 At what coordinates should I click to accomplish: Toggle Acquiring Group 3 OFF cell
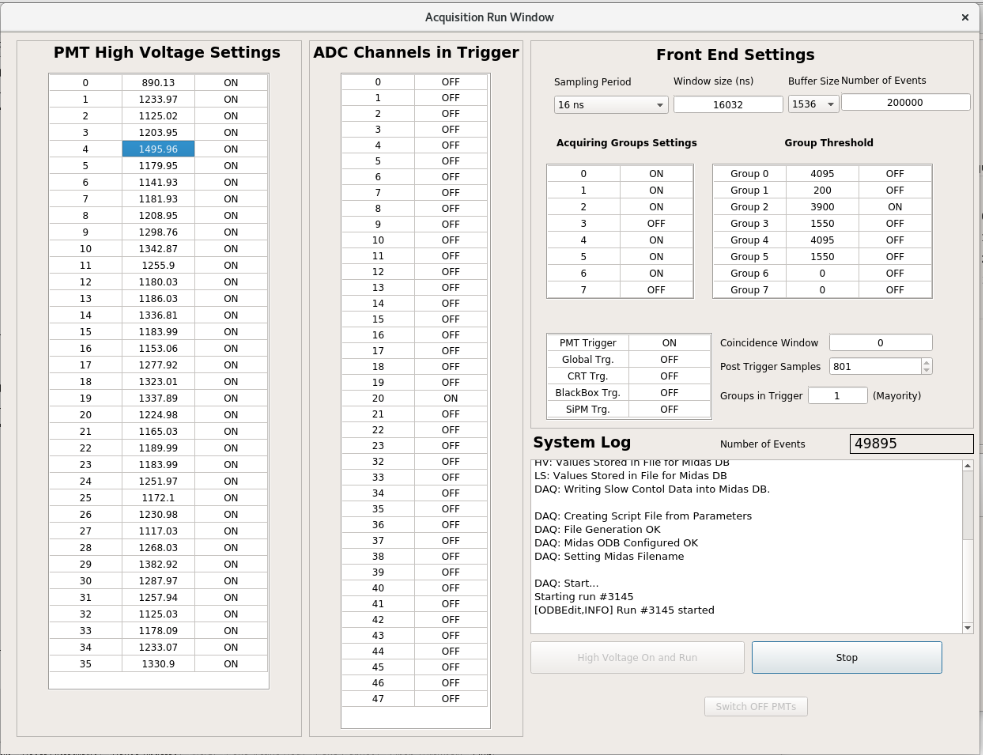tap(656, 224)
